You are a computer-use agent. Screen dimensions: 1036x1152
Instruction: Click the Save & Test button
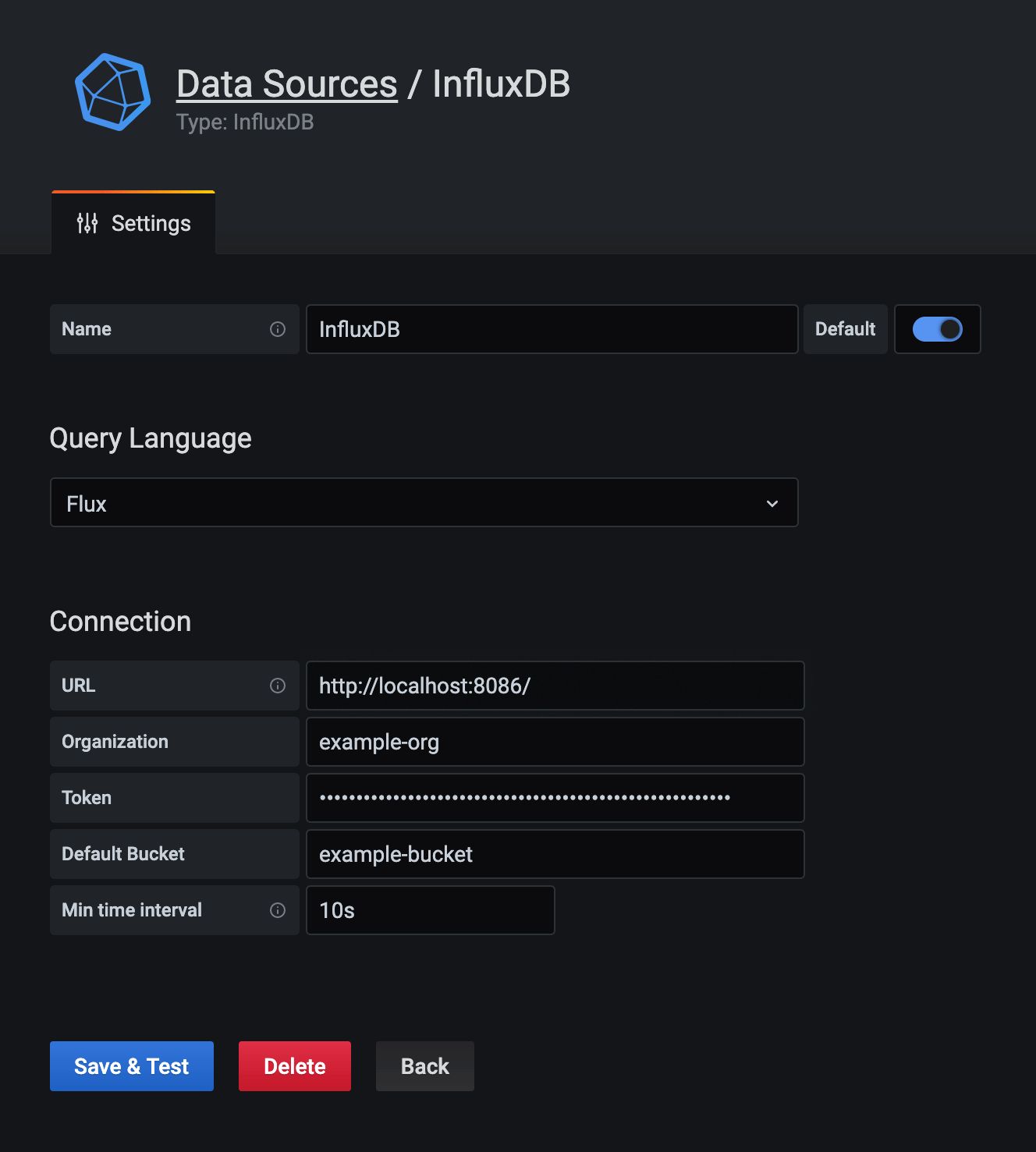(x=132, y=1066)
